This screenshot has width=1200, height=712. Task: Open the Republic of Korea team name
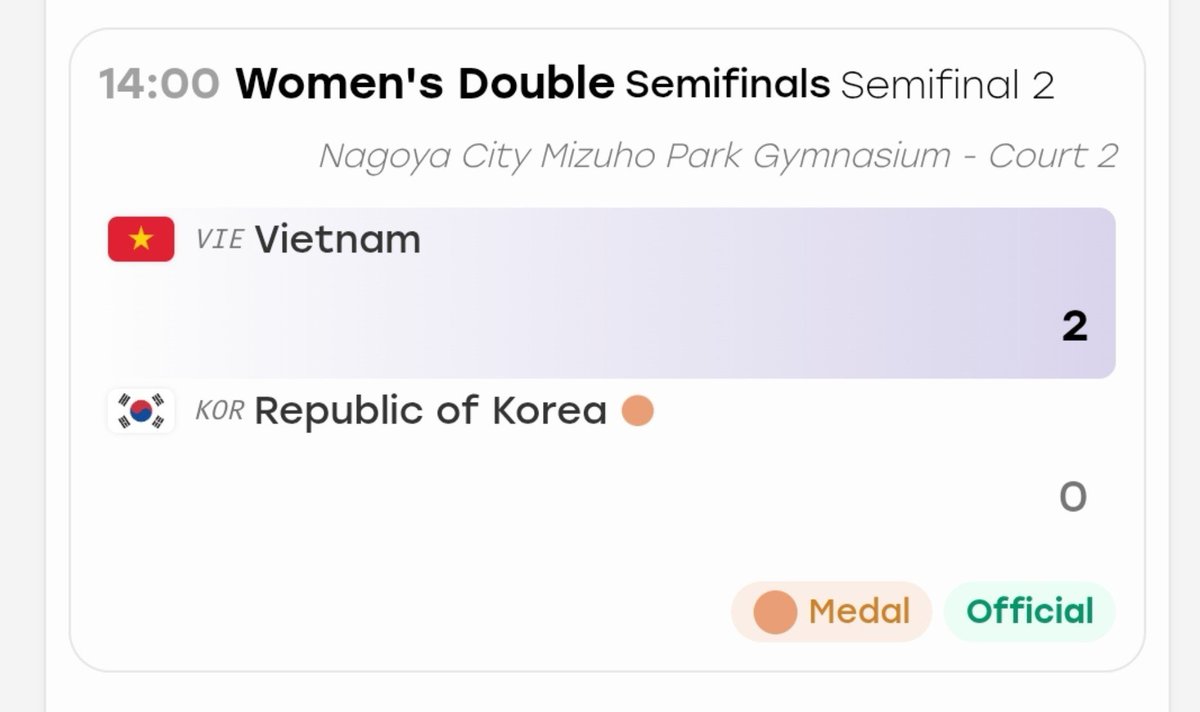[x=430, y=411]
